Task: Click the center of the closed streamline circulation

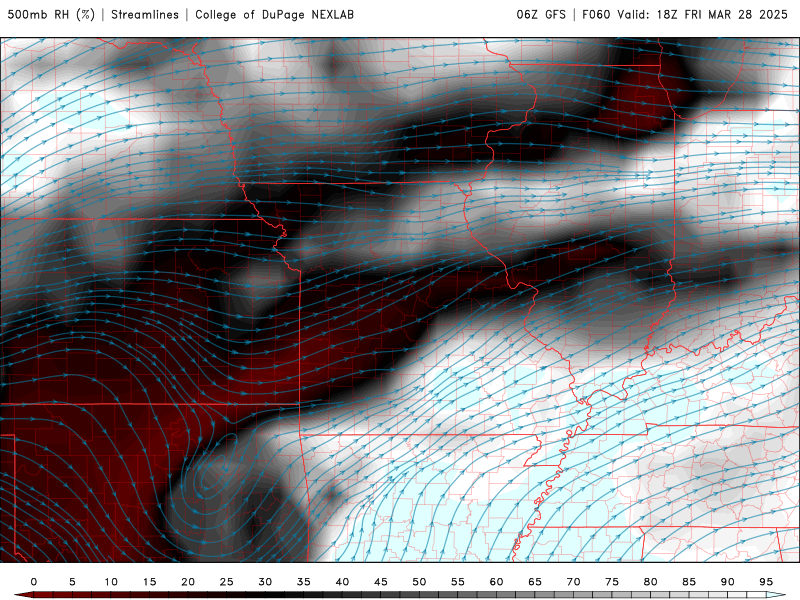Action: [214, 472]
